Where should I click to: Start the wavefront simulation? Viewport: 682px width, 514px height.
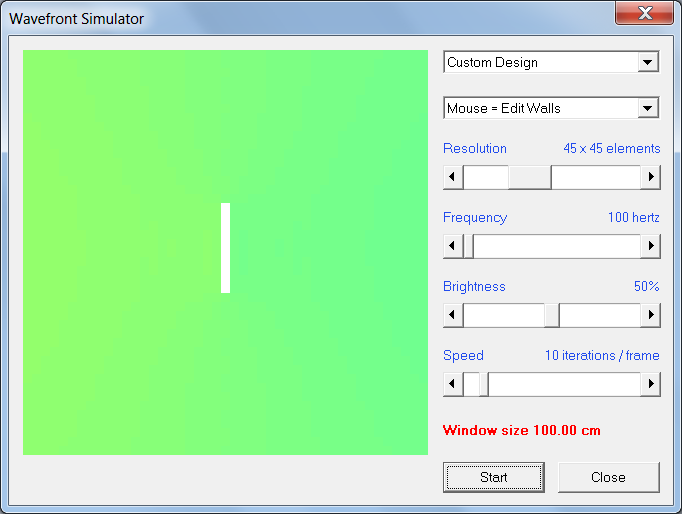(x=494, y=477)
